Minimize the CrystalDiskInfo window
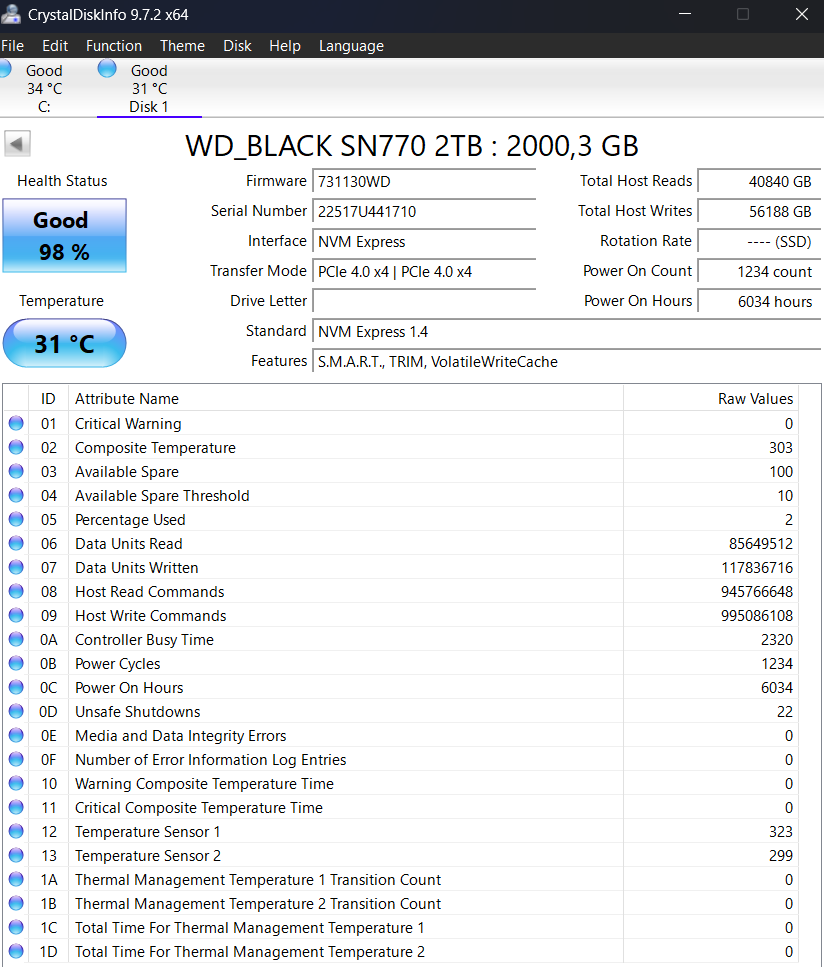The height and width of the screenshot is (967, 824). (685, 14)
